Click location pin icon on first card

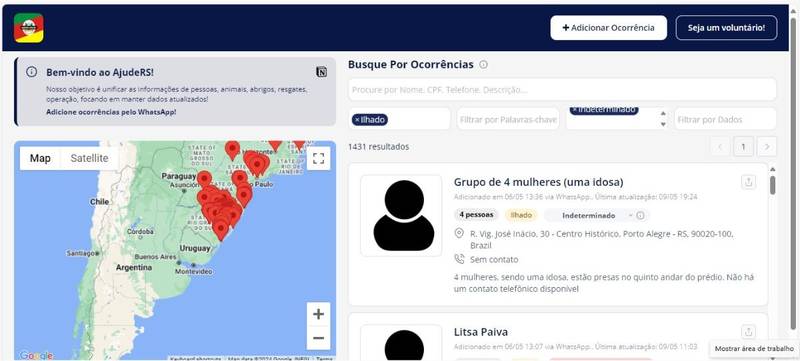point(459,234)
